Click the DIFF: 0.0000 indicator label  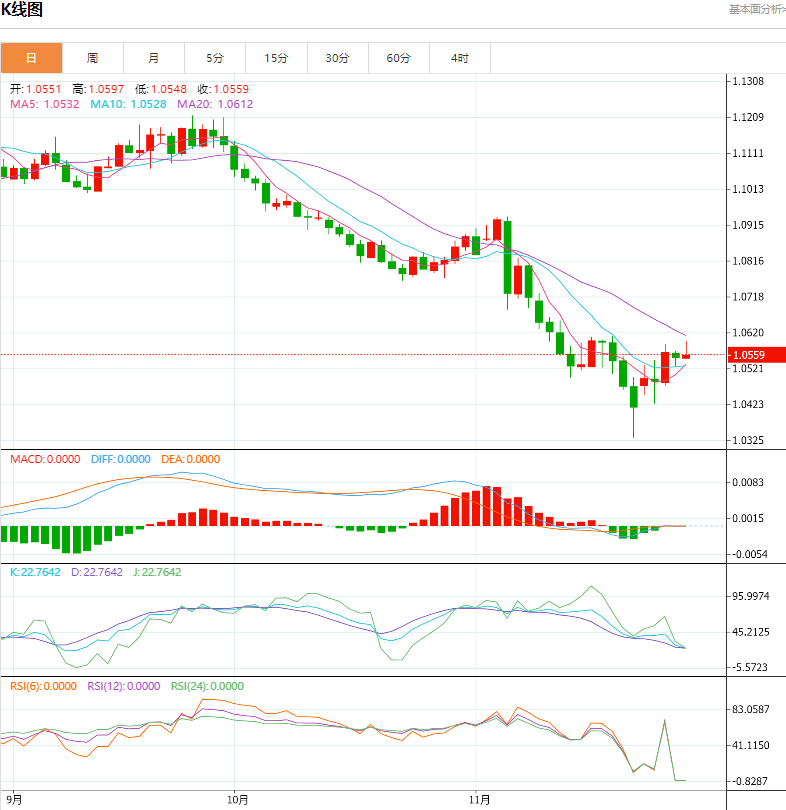pyautogui.click(x=121, y=459)
